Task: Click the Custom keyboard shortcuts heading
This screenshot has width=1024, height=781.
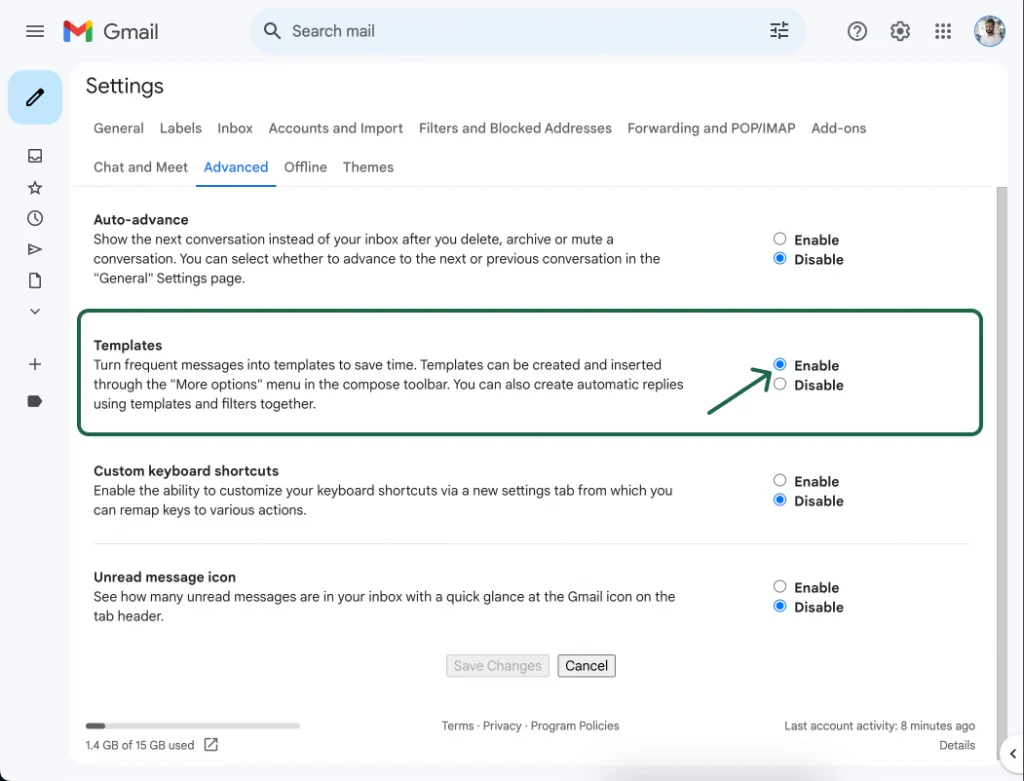Action: pyautogui.click(x=186, y=471)
